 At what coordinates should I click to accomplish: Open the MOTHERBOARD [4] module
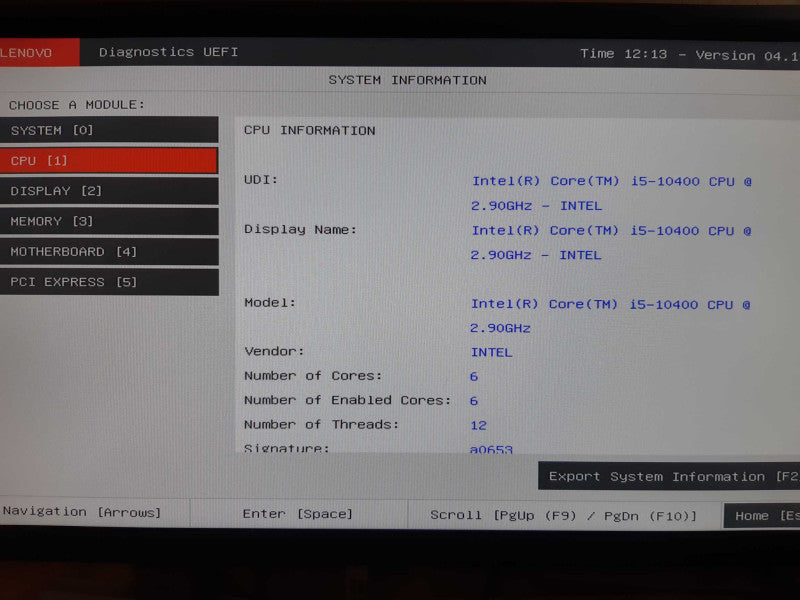click(109, 252)
